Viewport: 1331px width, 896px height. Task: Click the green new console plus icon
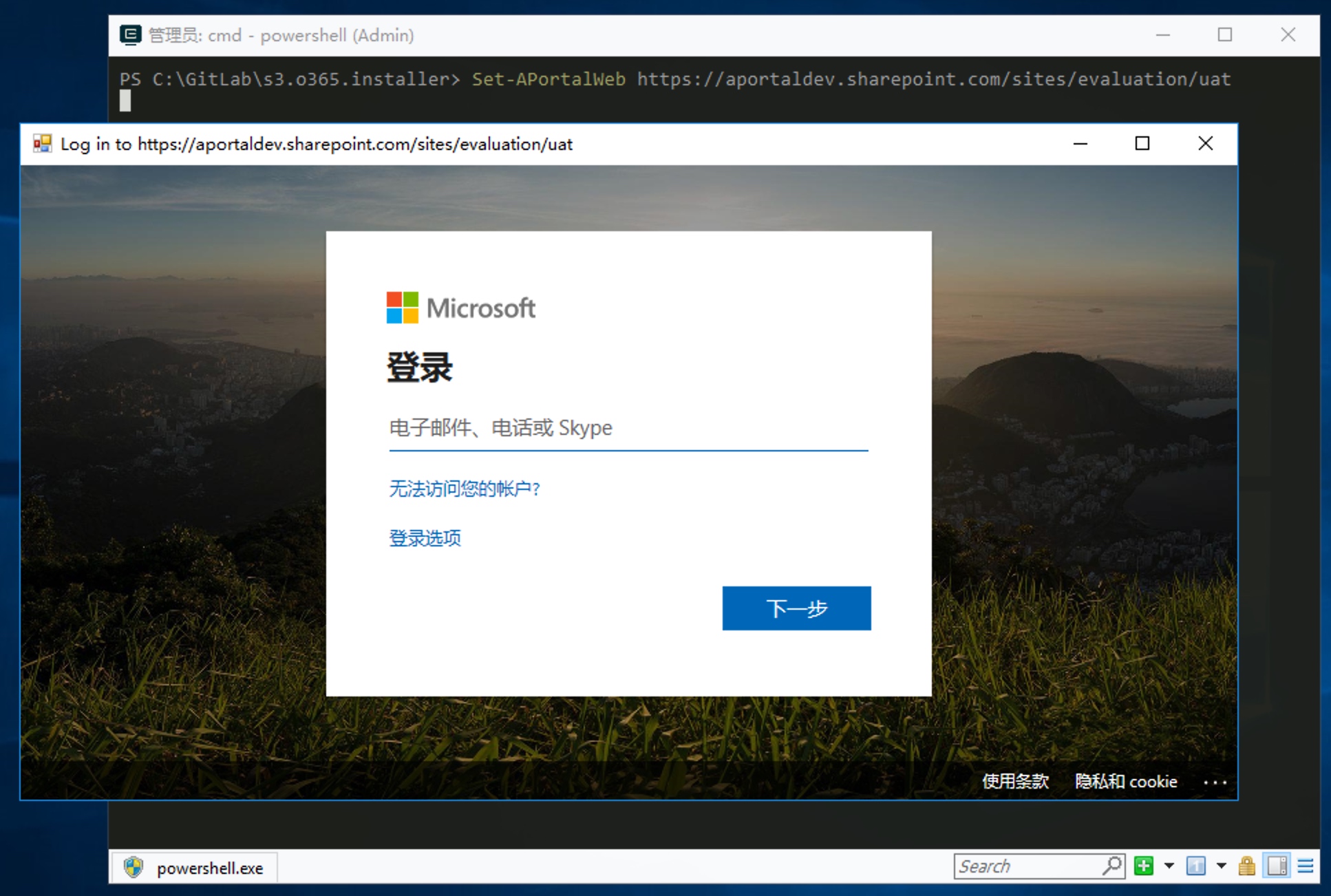pyautogui.click(x=1144, y=866)
